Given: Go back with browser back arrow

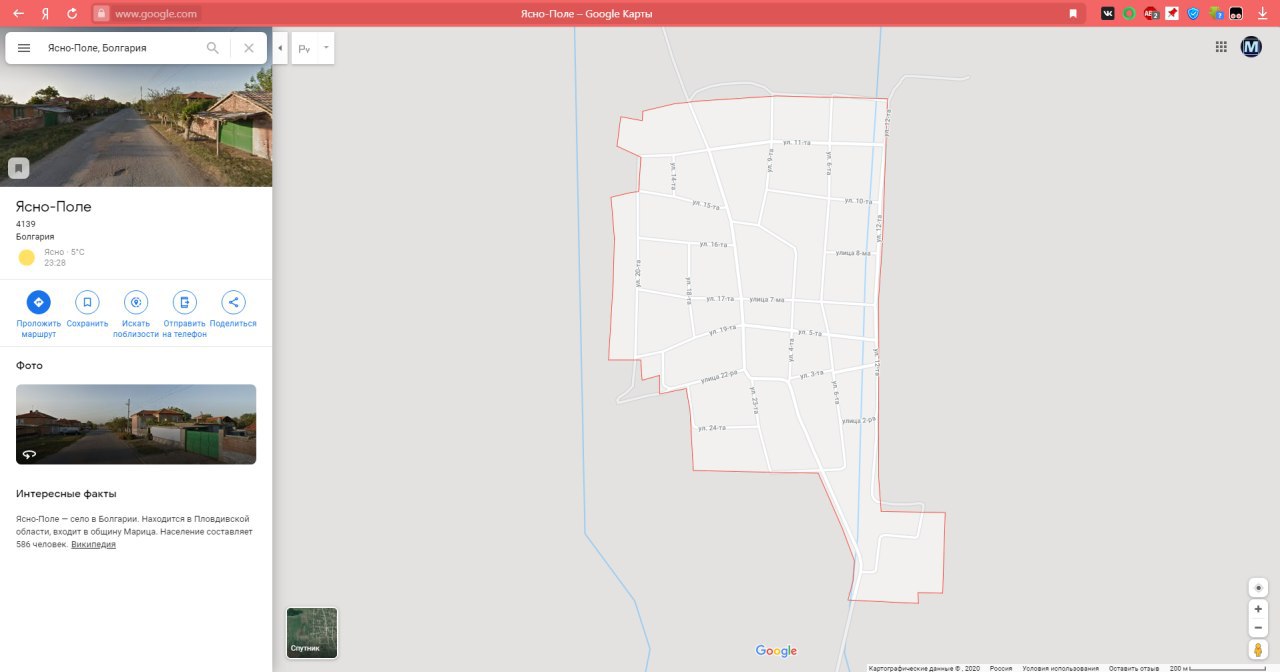Looking at the screenshot, I should (18, 14).
